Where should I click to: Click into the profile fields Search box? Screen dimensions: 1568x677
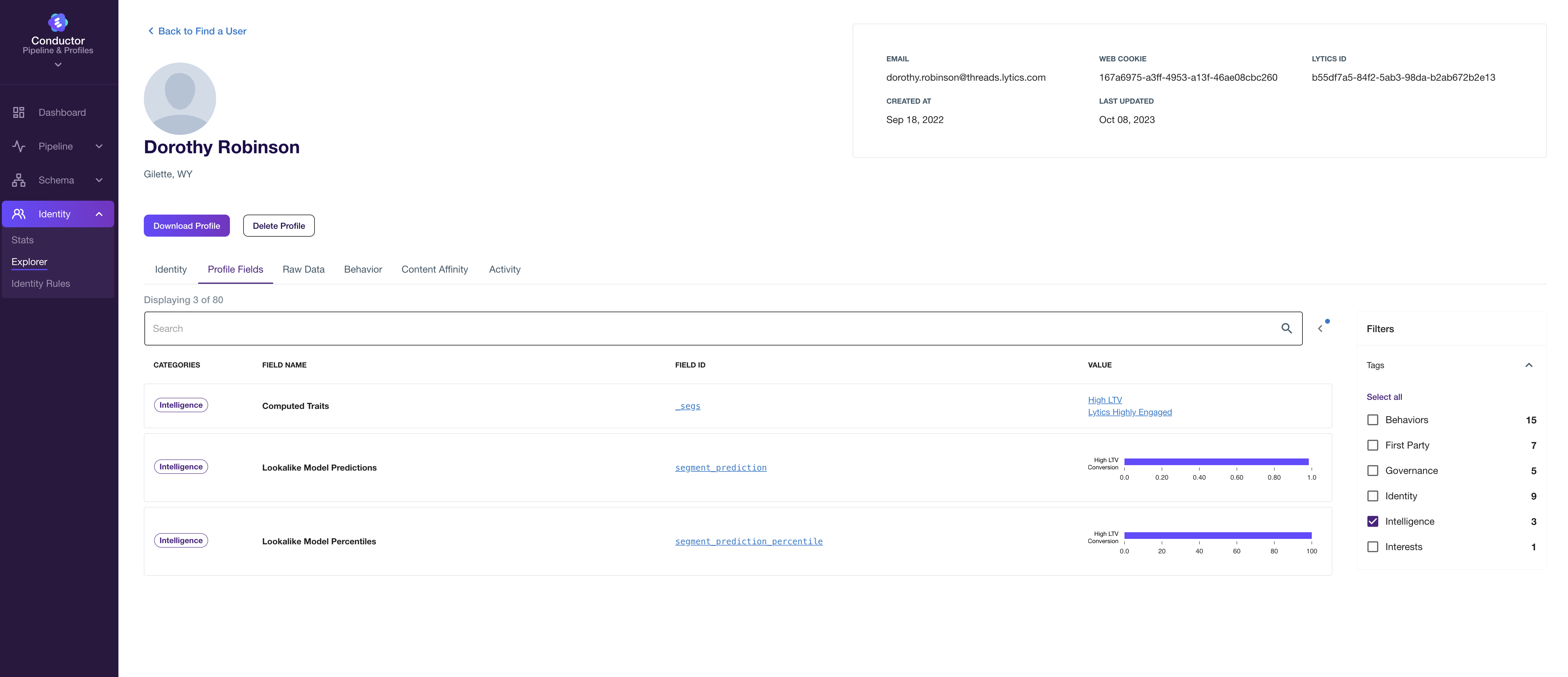(723, 328)
